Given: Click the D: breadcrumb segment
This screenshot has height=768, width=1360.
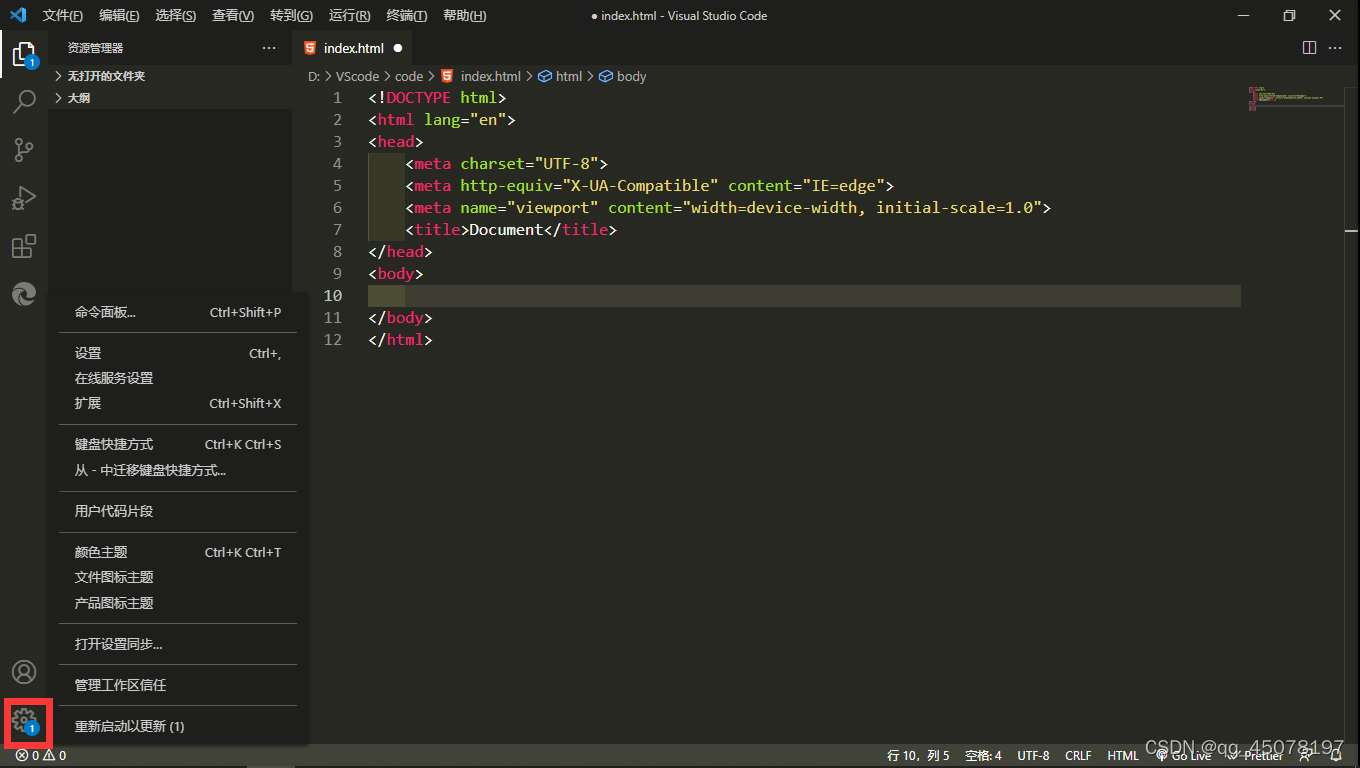Looking at the screenshot, I should (x=314, y=76).
